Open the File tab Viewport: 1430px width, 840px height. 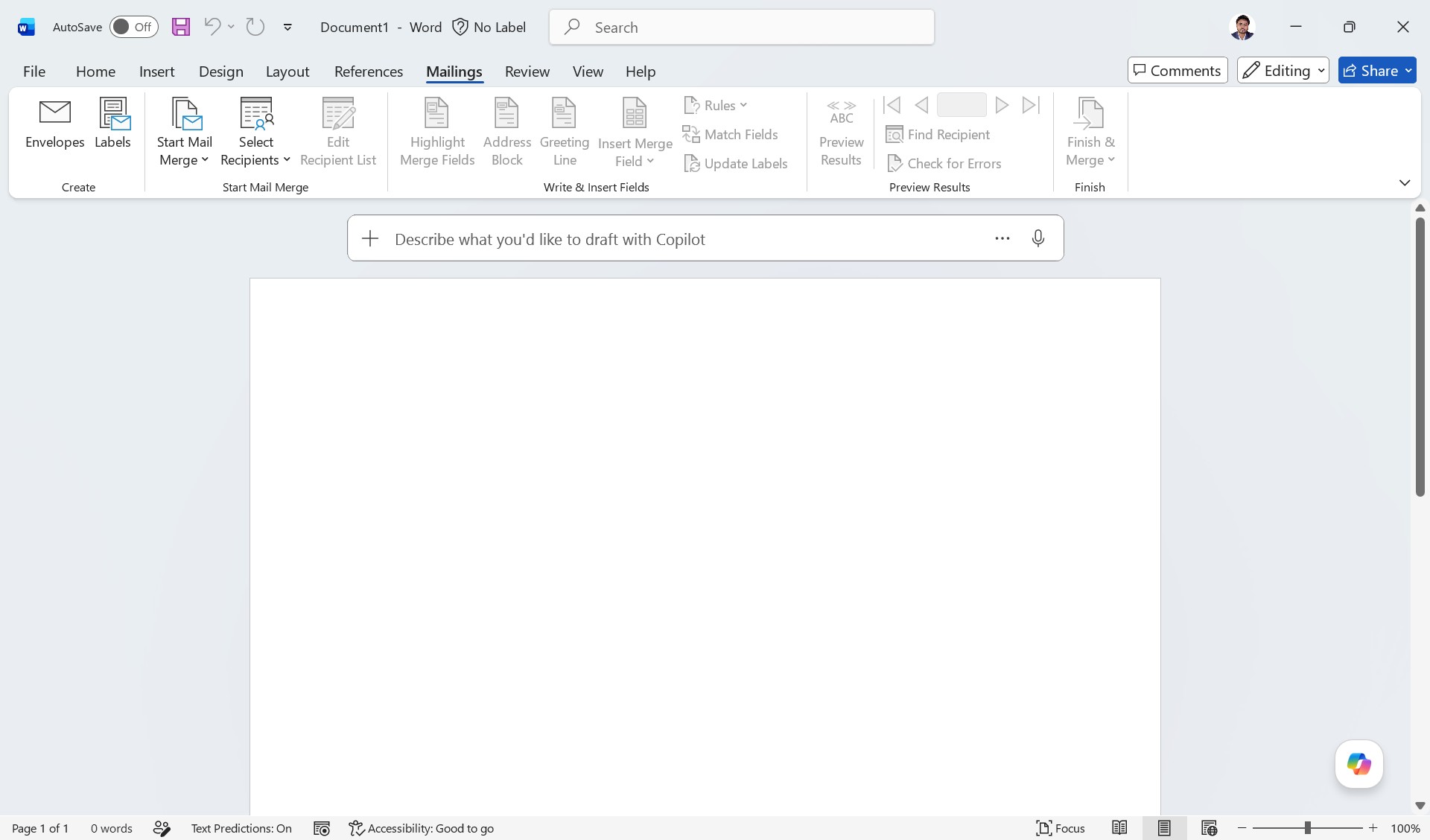pos(34,71)
